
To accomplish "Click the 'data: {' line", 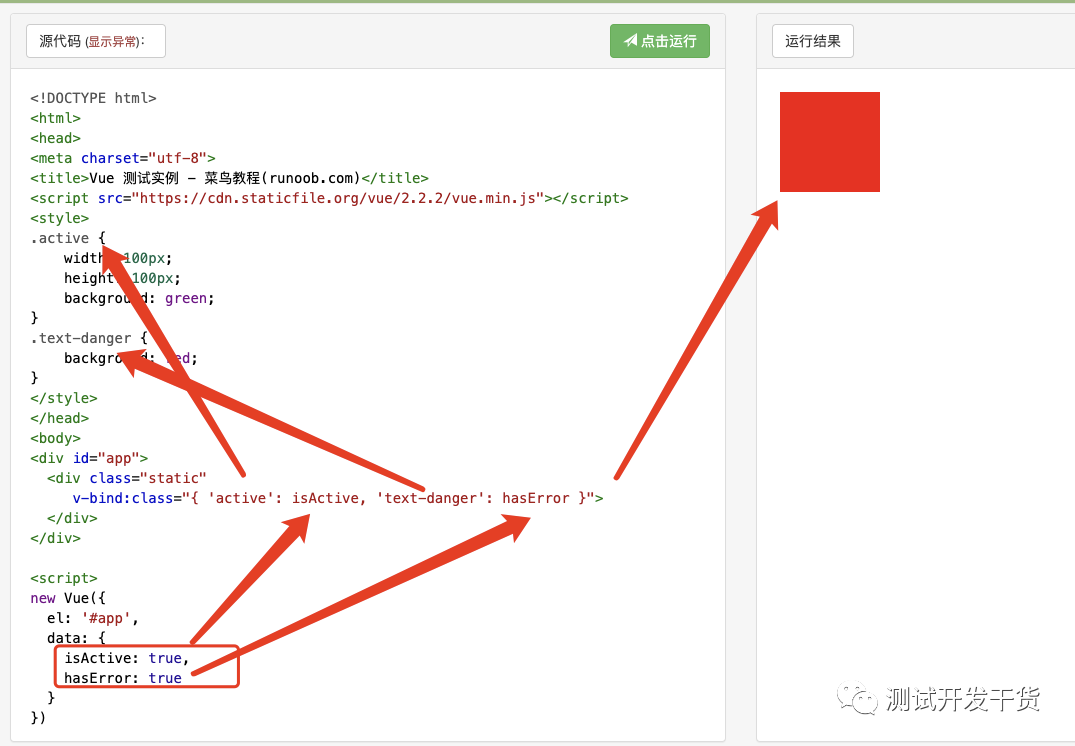I will (x=76, y=638).
